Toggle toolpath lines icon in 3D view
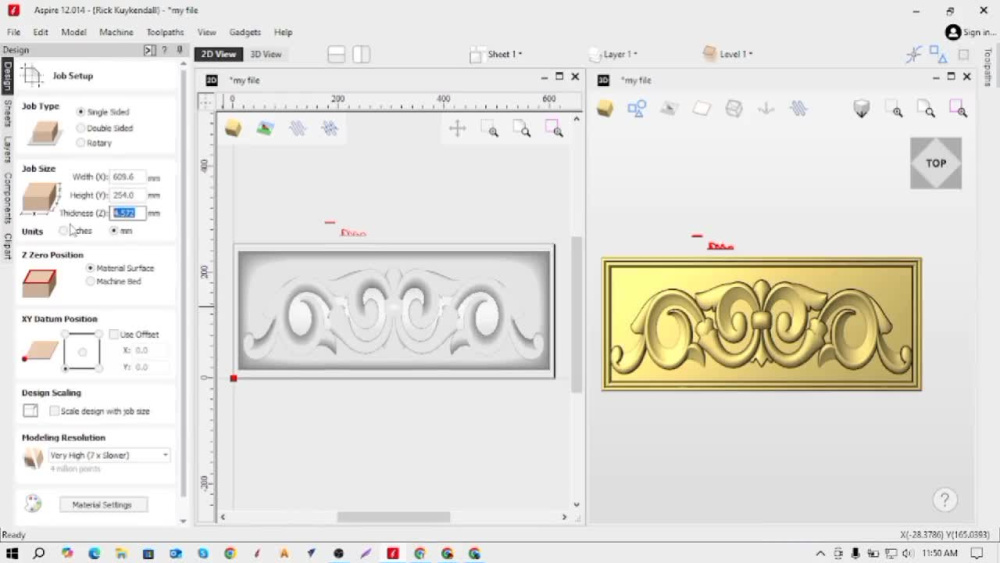The height and width of the screenshot is (563, 1000). tap(798, 108)
